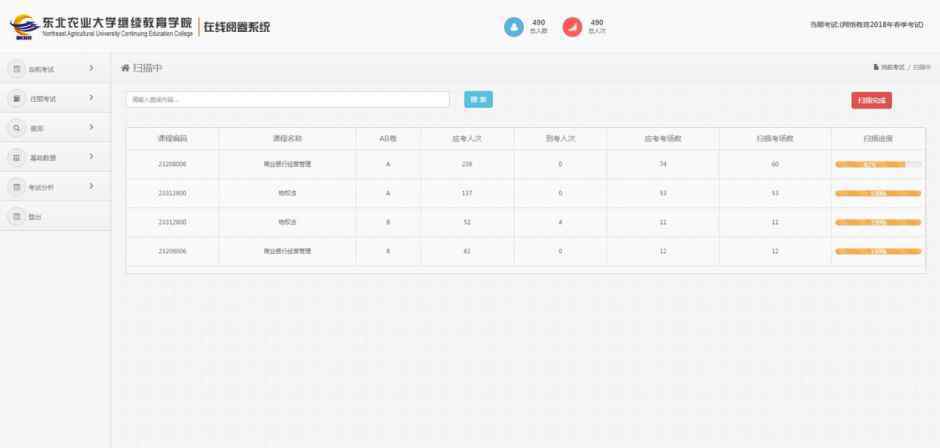The width and height of the screenshot is (940, 448).
Task: Click the home icon beside 扫描中
Action: click(125, 68)
